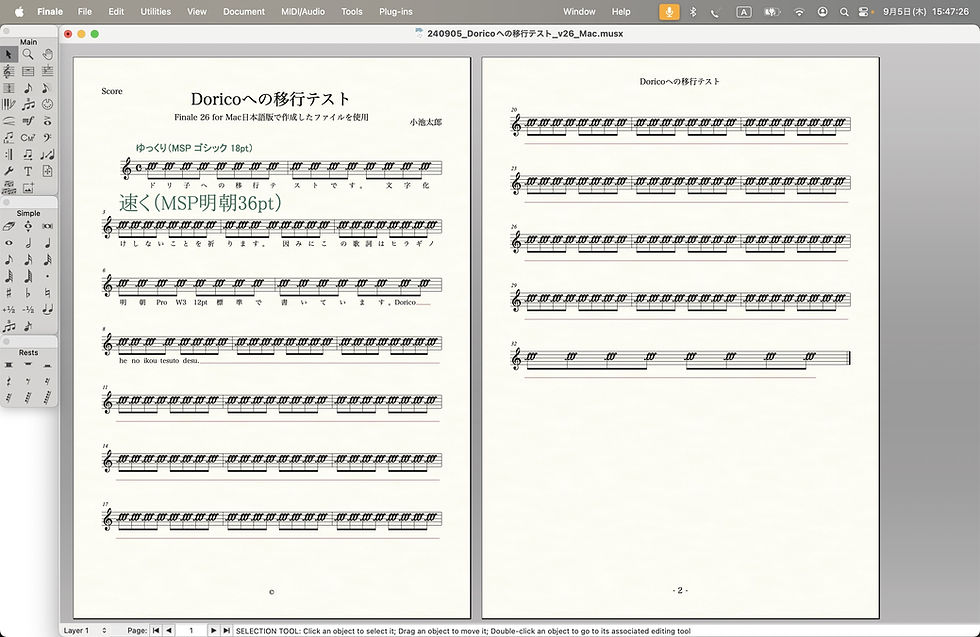Select the Resize notes tool
The height and width of the screenshot is (637, 980).
[48, 154]
